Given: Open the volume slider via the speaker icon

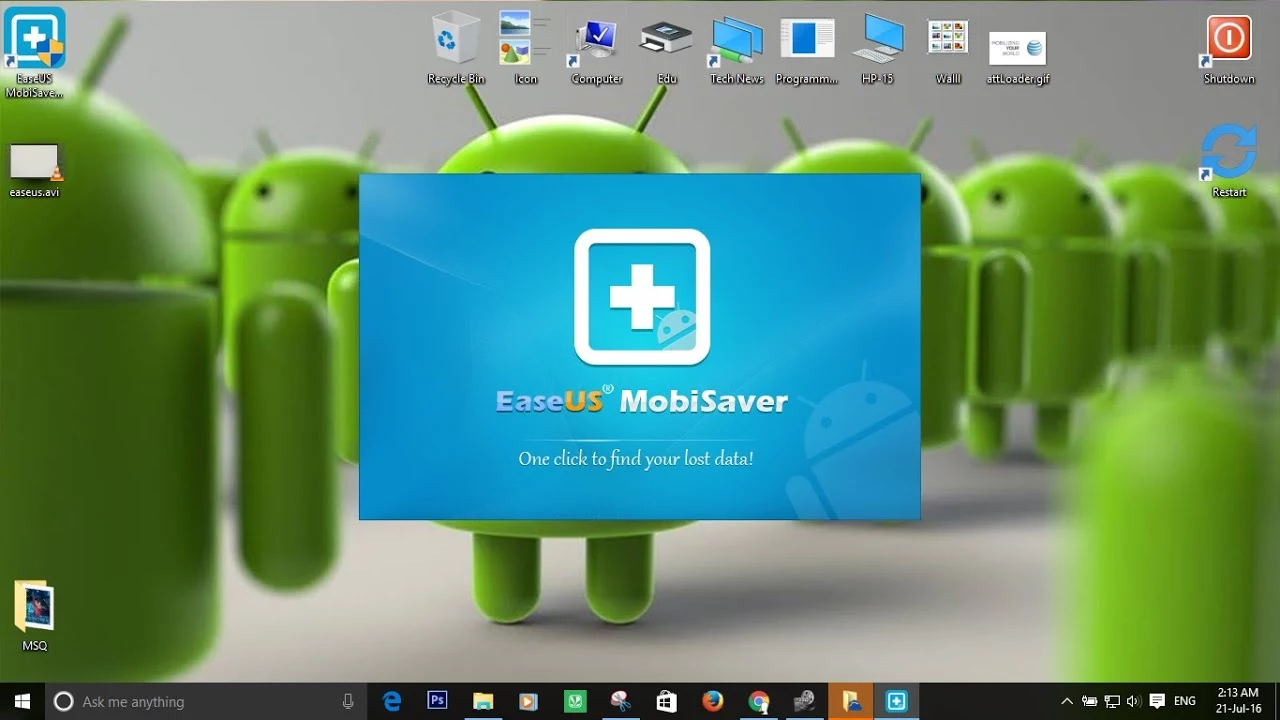Looking at the screenshot, I should 1135,701.
